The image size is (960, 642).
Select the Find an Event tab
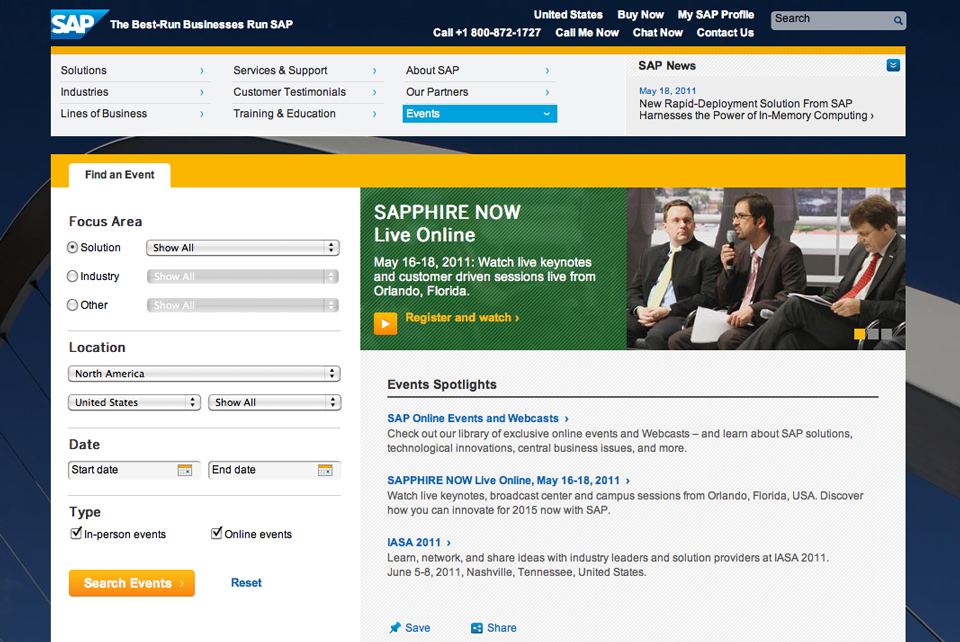[x=119, y=175]
